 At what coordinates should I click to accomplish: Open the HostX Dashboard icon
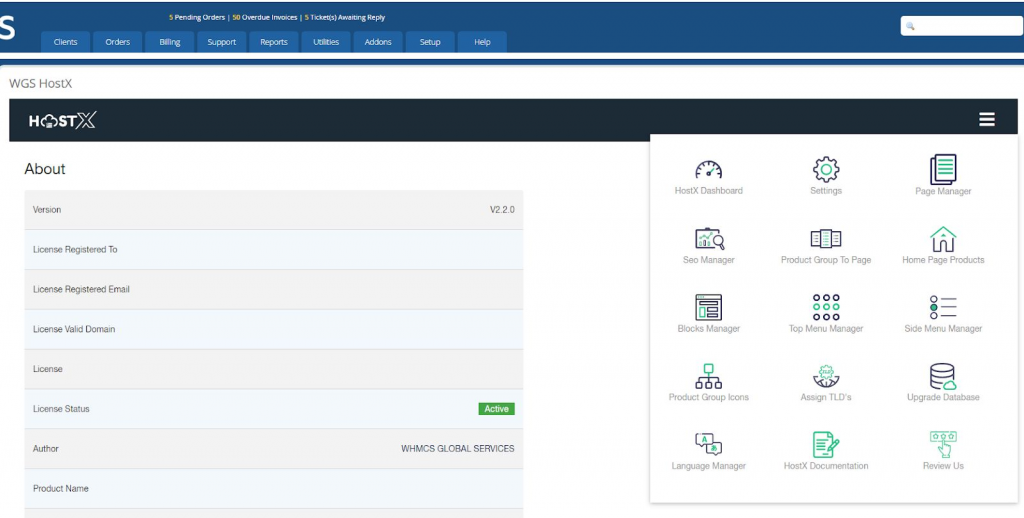point(708,170)
